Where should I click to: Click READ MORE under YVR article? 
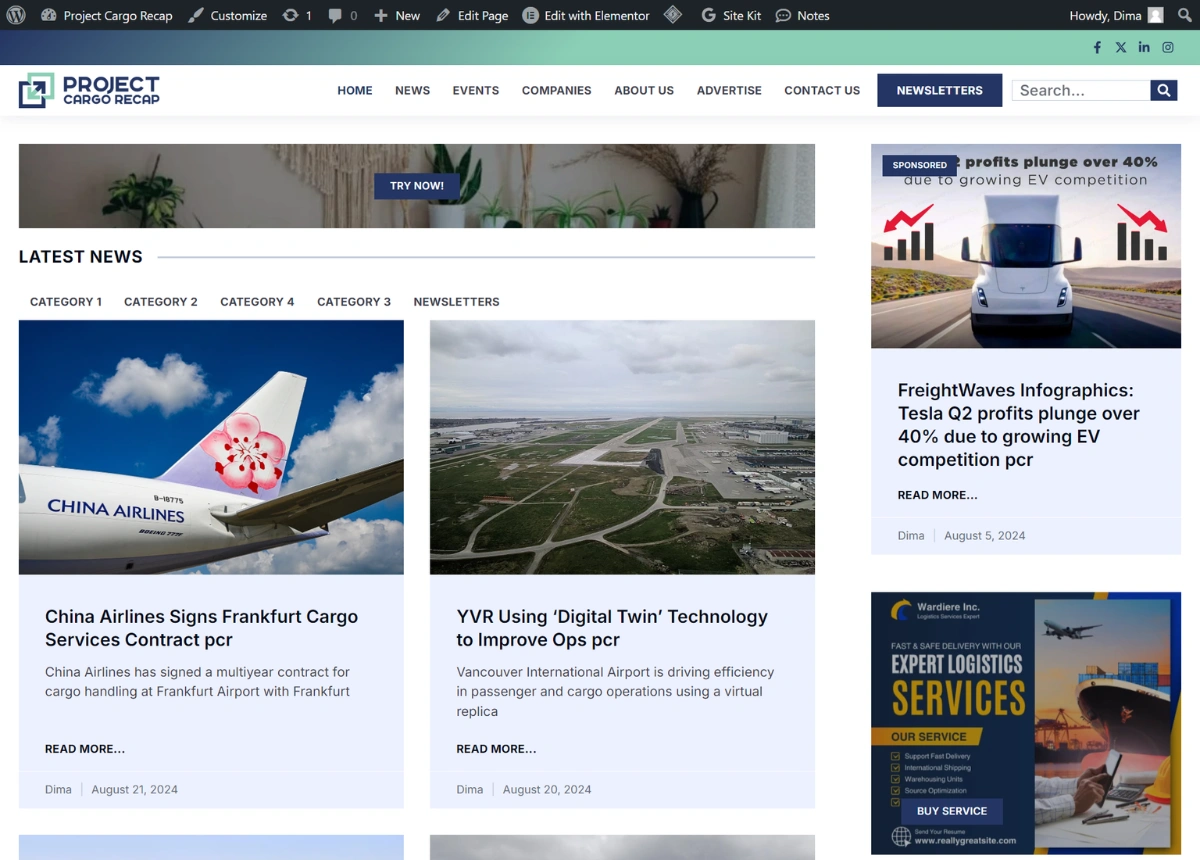(496, 749)
